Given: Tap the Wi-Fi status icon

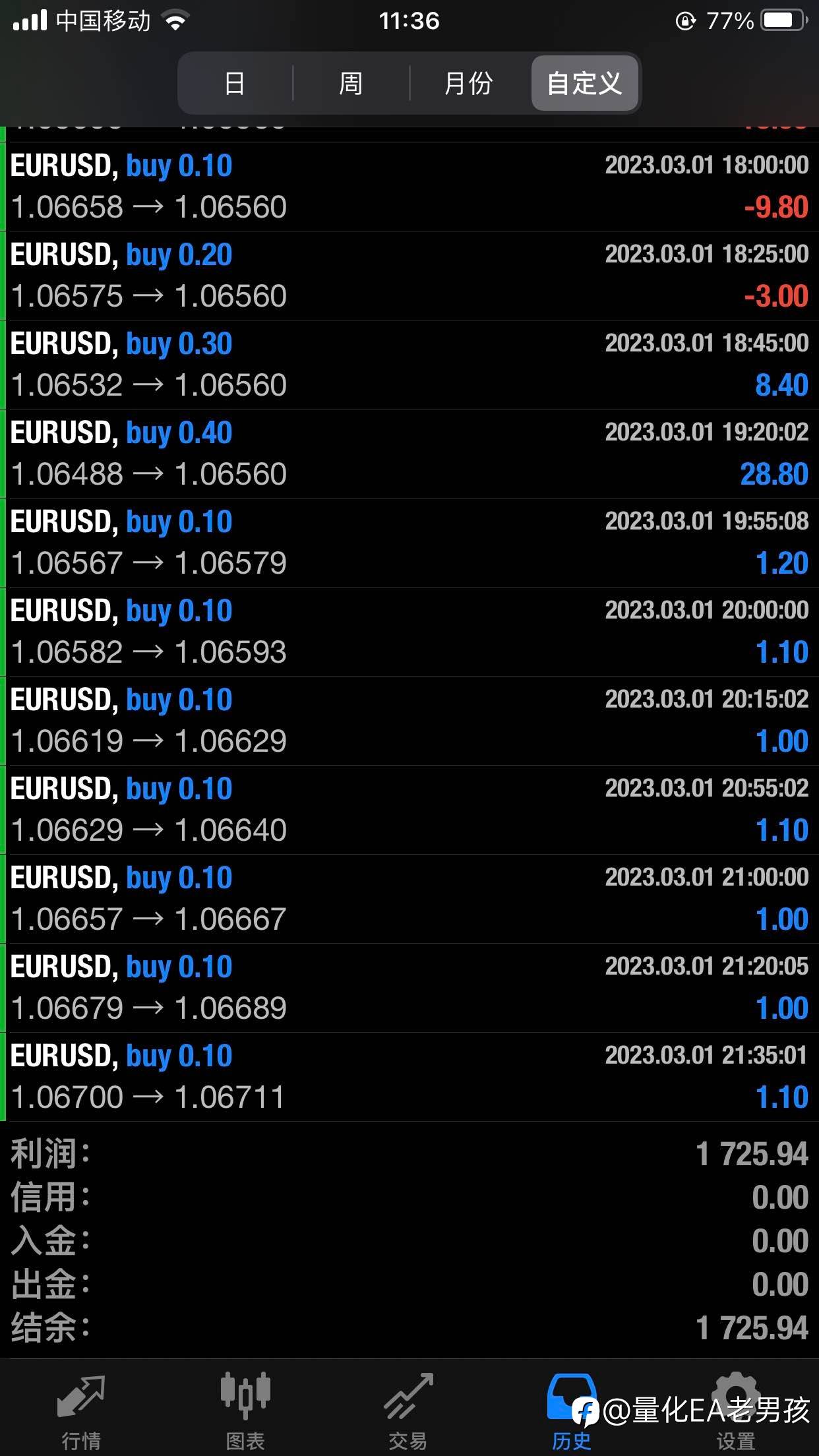Looking at the screenshot, I should (175, 21).
